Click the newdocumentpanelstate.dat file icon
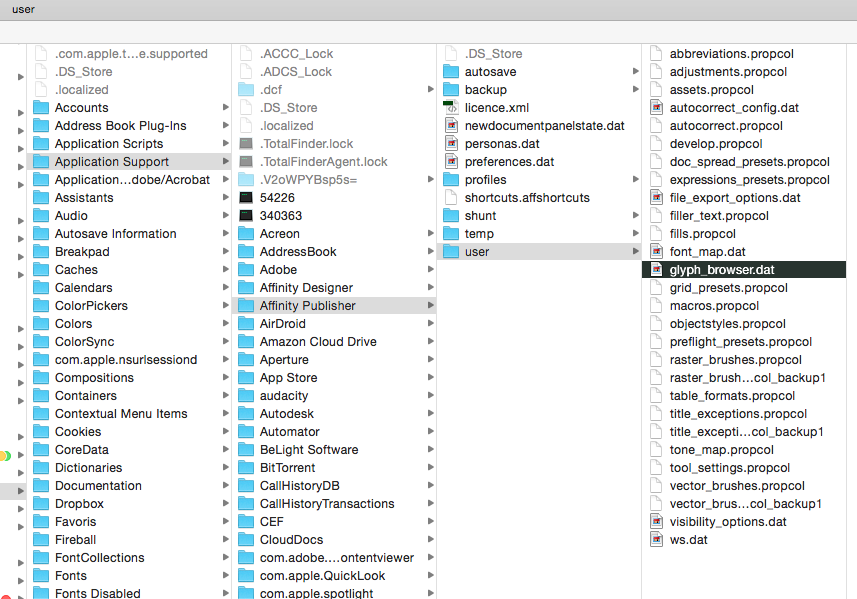This screenshot has width=857, height=599. (x=451, y=125)
